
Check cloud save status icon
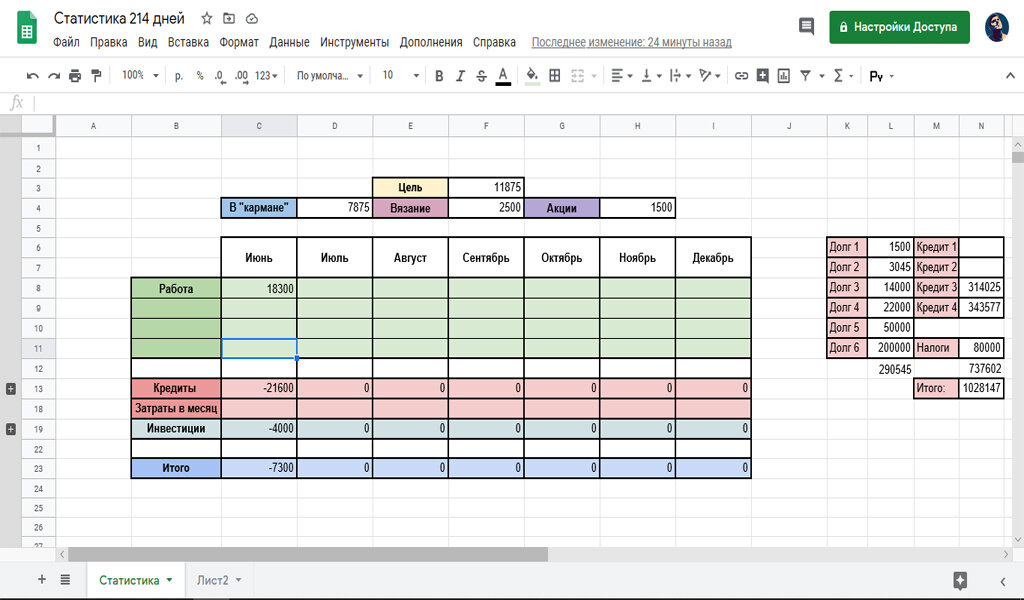pyautogui.click(x=251, y=18)
